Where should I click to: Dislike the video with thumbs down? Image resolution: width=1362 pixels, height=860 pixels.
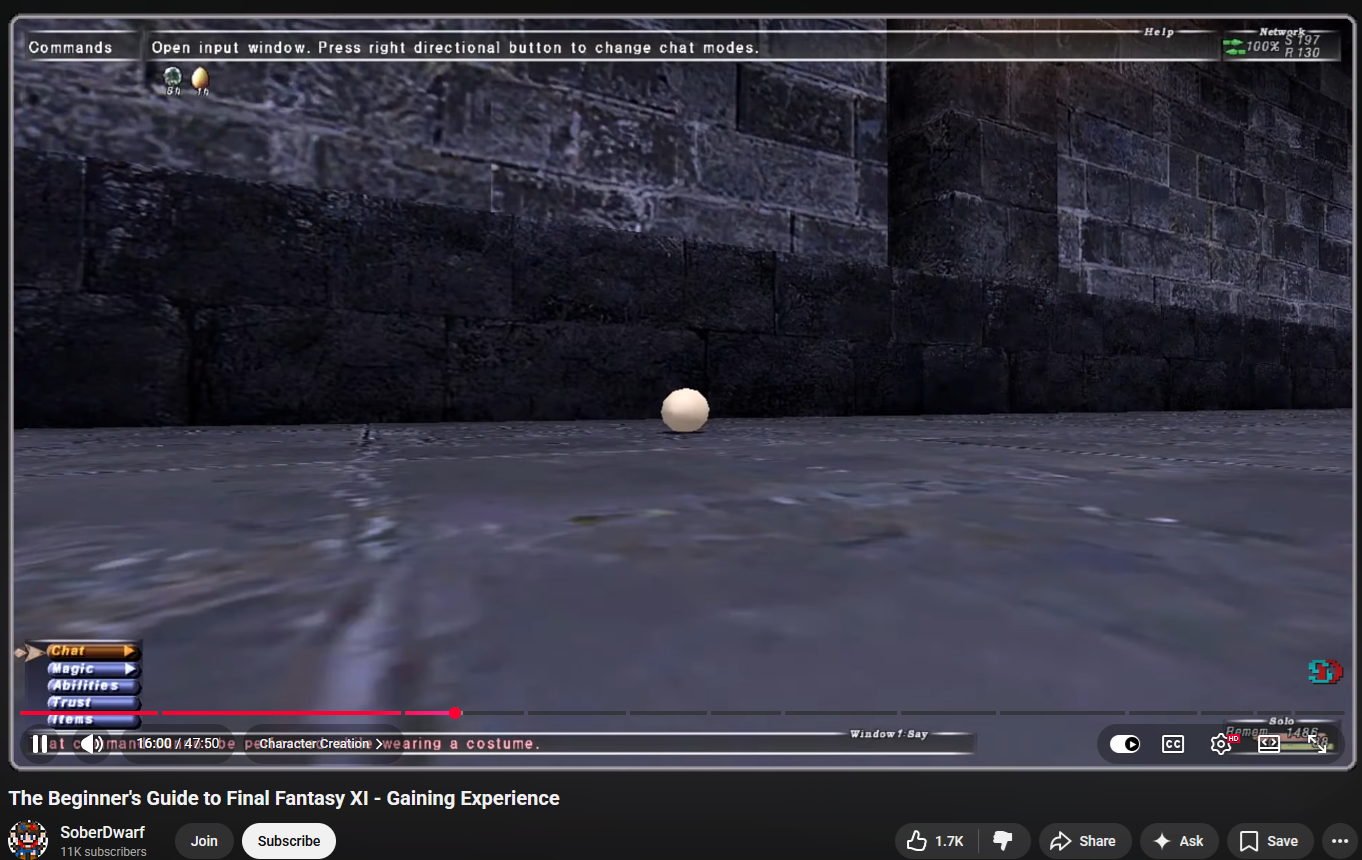point(1003,841)
